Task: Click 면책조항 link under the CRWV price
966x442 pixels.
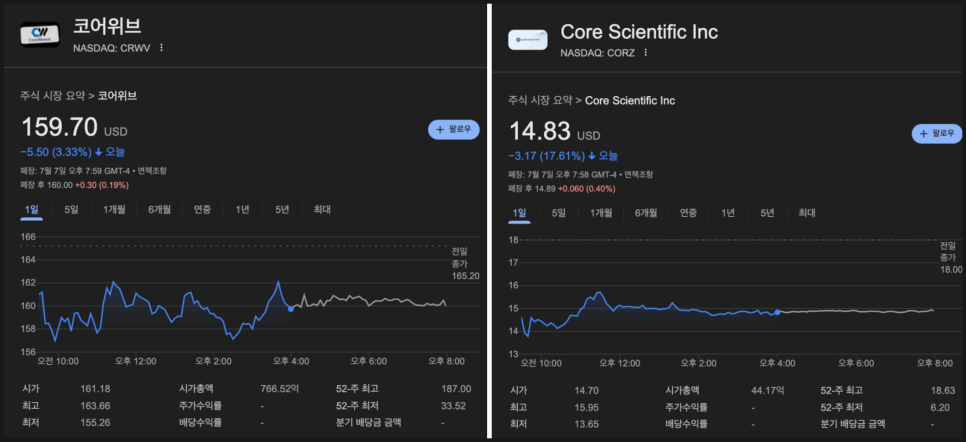Action: point(153,171)
